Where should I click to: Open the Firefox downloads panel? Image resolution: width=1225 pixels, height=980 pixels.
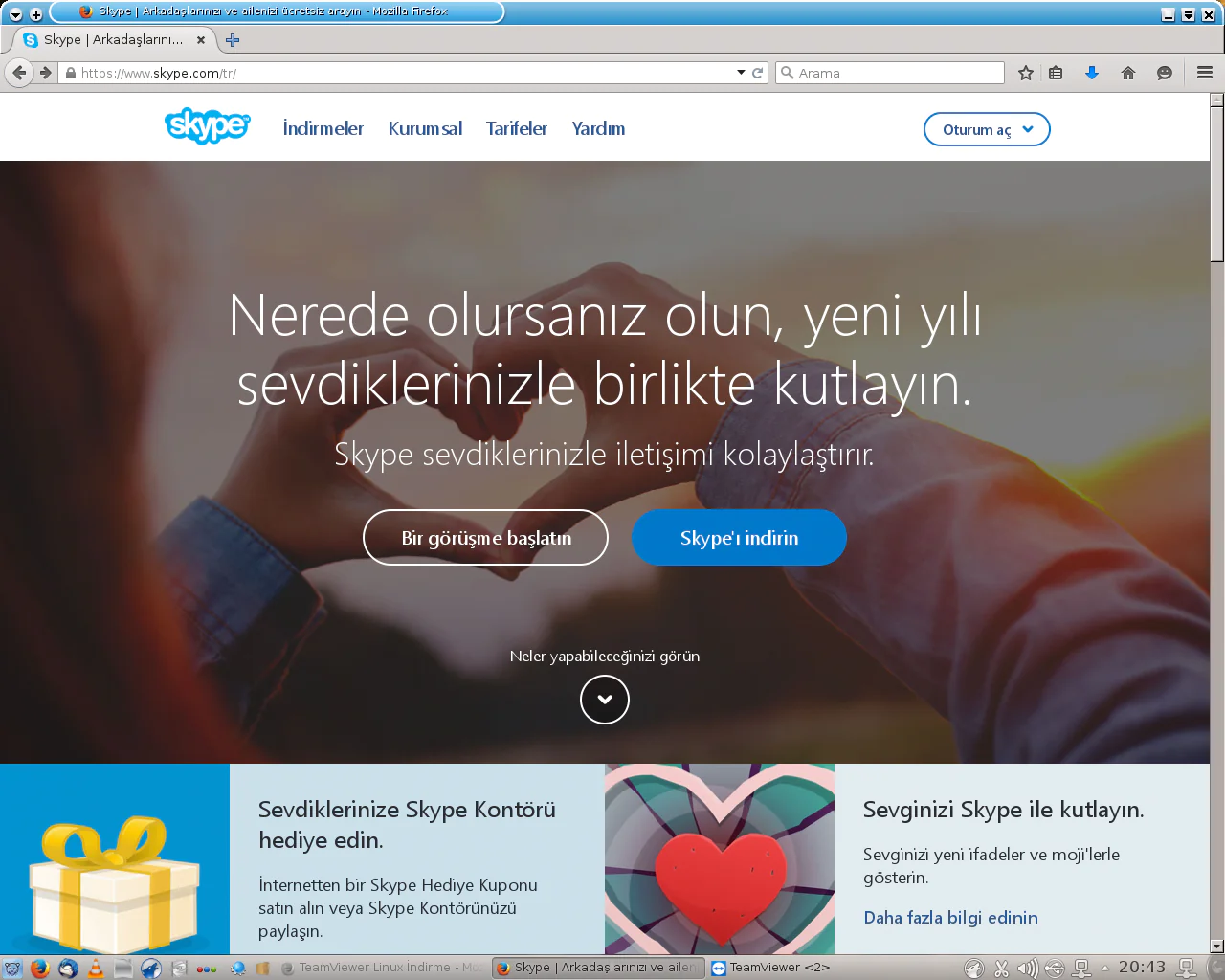pos(1092,72)
